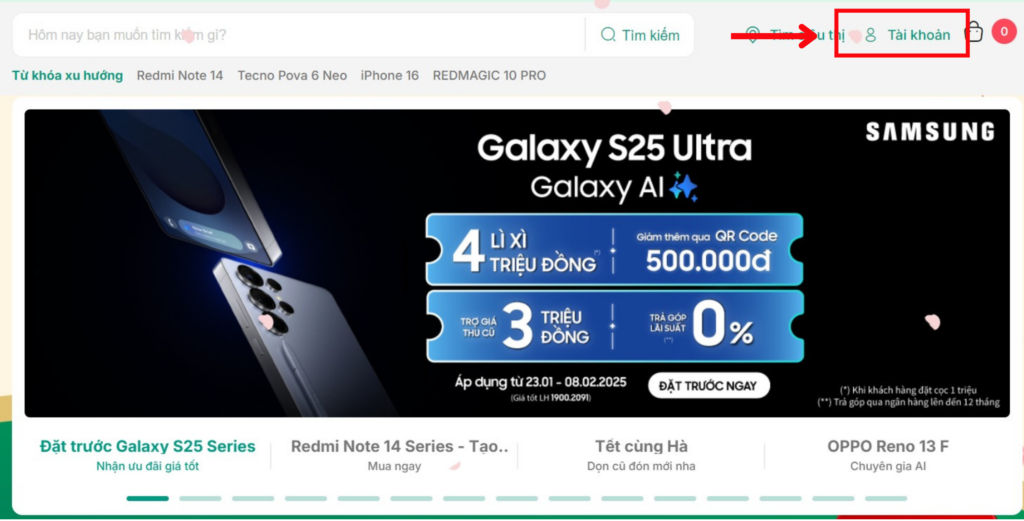Image resolution: width=1024 pixels, height=521 pixels.
Task: Switch to Đặt trước Galaxy S25 Series tab
Action: [148, 455]
